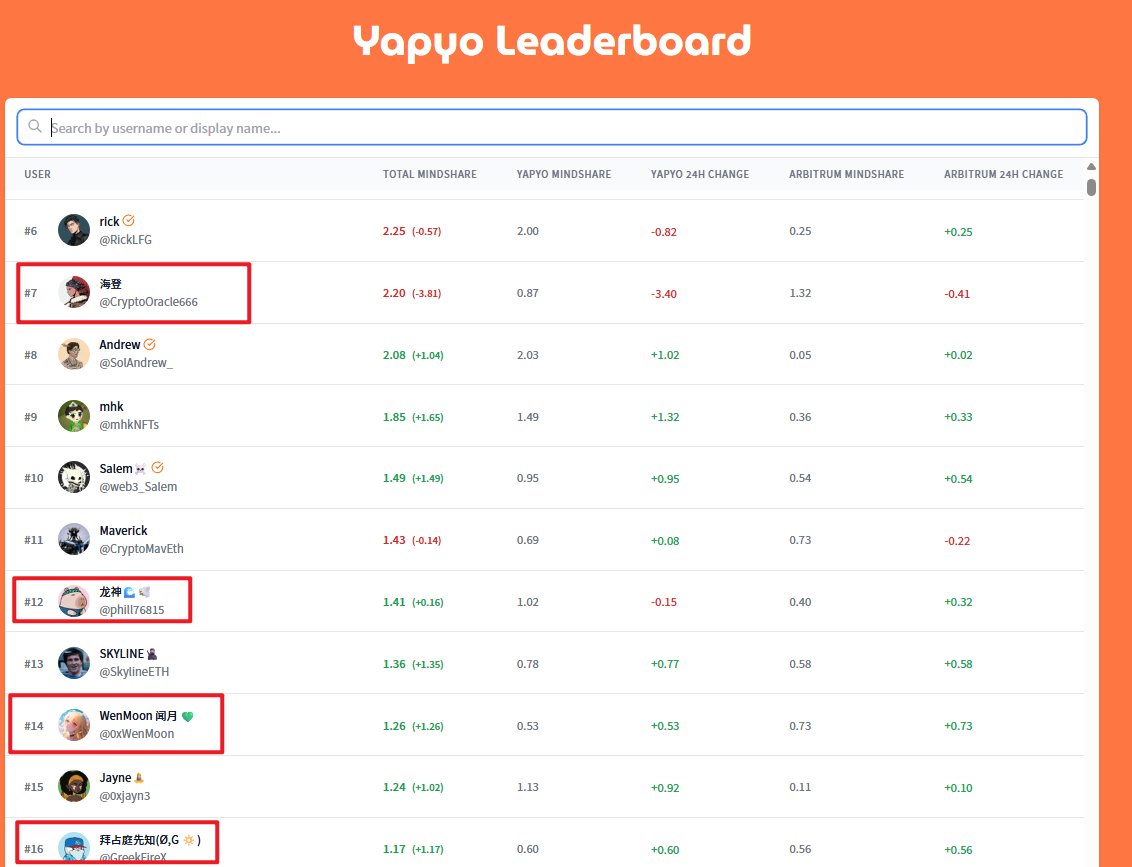
Task: Click SKYLINE's total mindshare value 1.36
Action: click(394, 664)
